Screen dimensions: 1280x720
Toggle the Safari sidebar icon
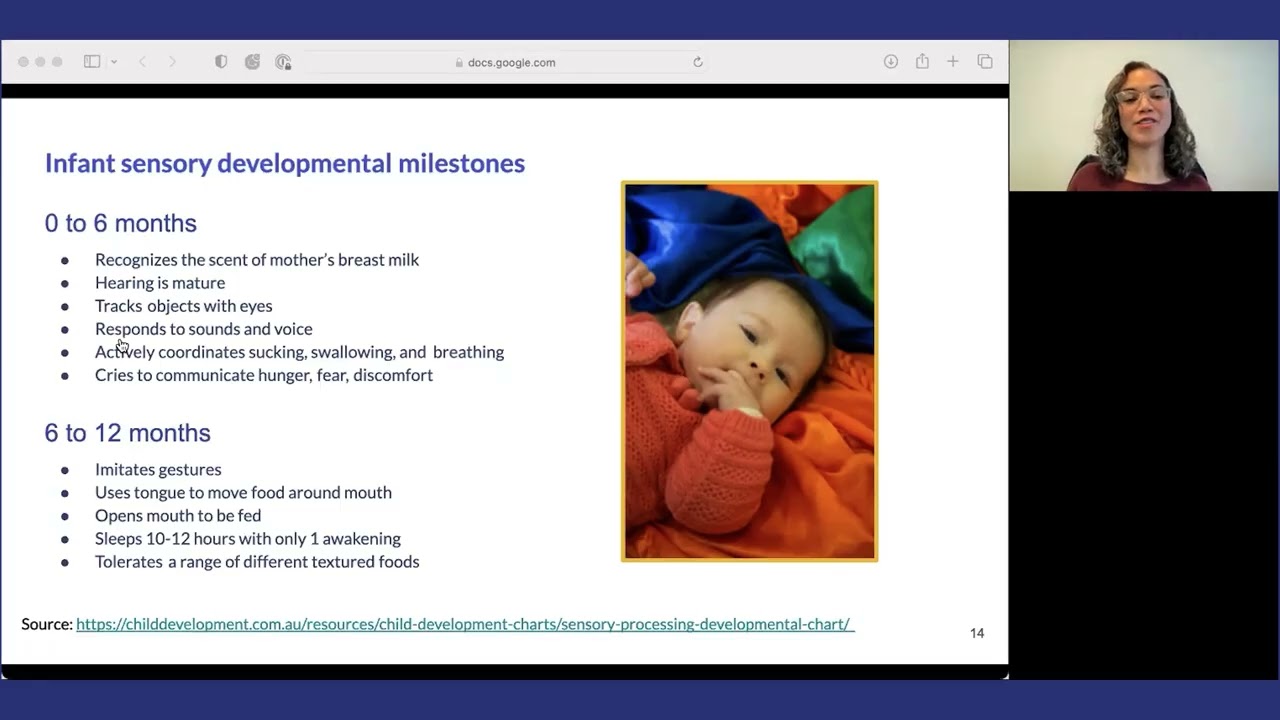tap(92, 62)
